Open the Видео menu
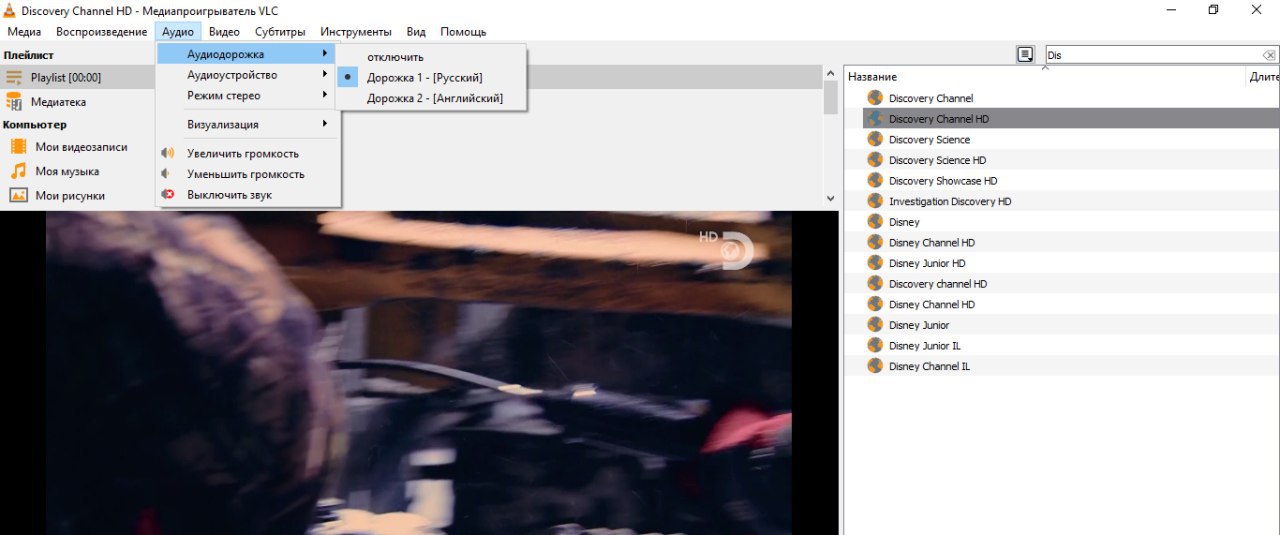 click(224, 32)
